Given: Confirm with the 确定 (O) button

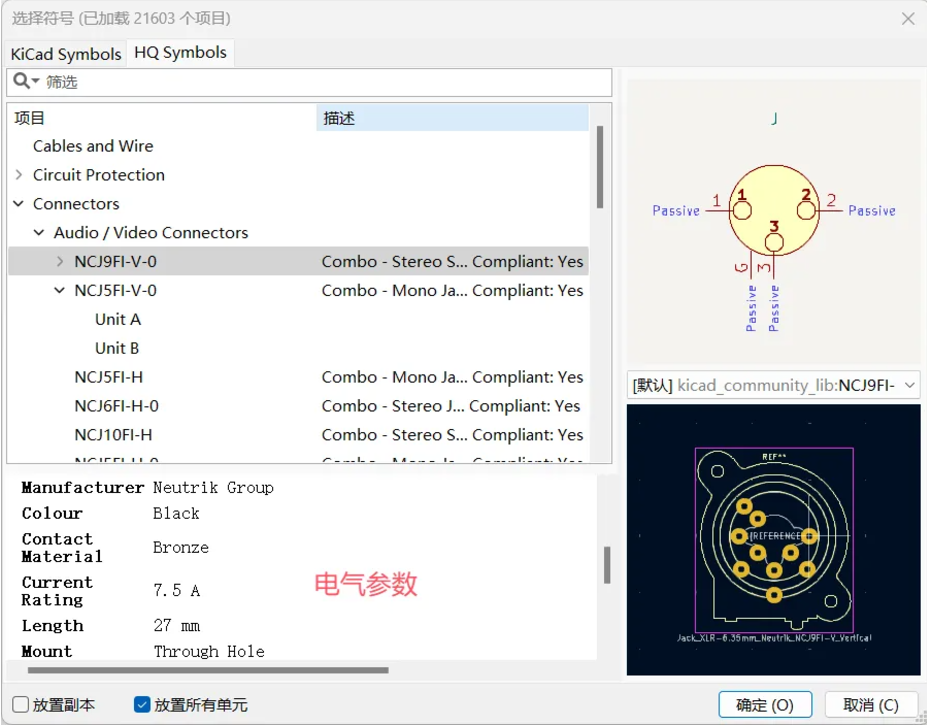Looking at the screenshot, I should pyautogui.click(x=765, y=705).
